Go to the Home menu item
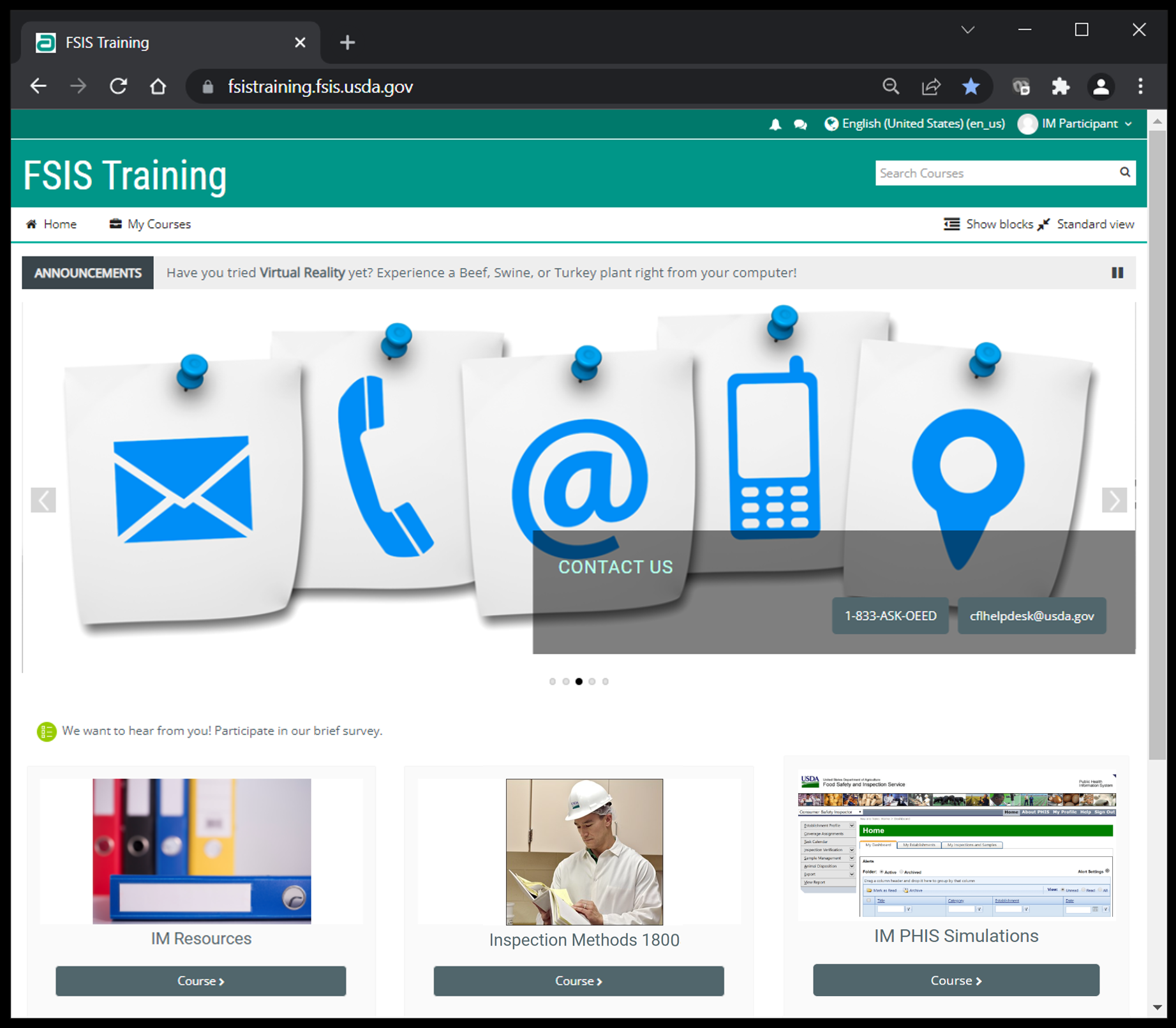 click(52, 224)
